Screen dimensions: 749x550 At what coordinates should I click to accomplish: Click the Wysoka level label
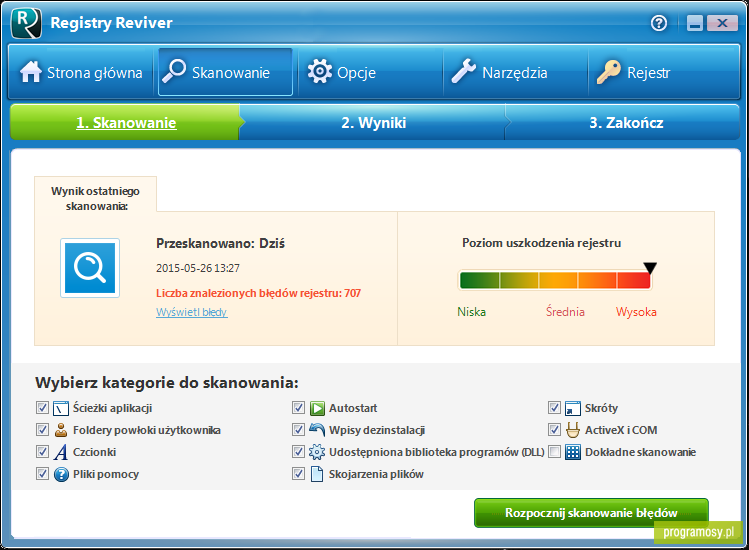point(636,312)
